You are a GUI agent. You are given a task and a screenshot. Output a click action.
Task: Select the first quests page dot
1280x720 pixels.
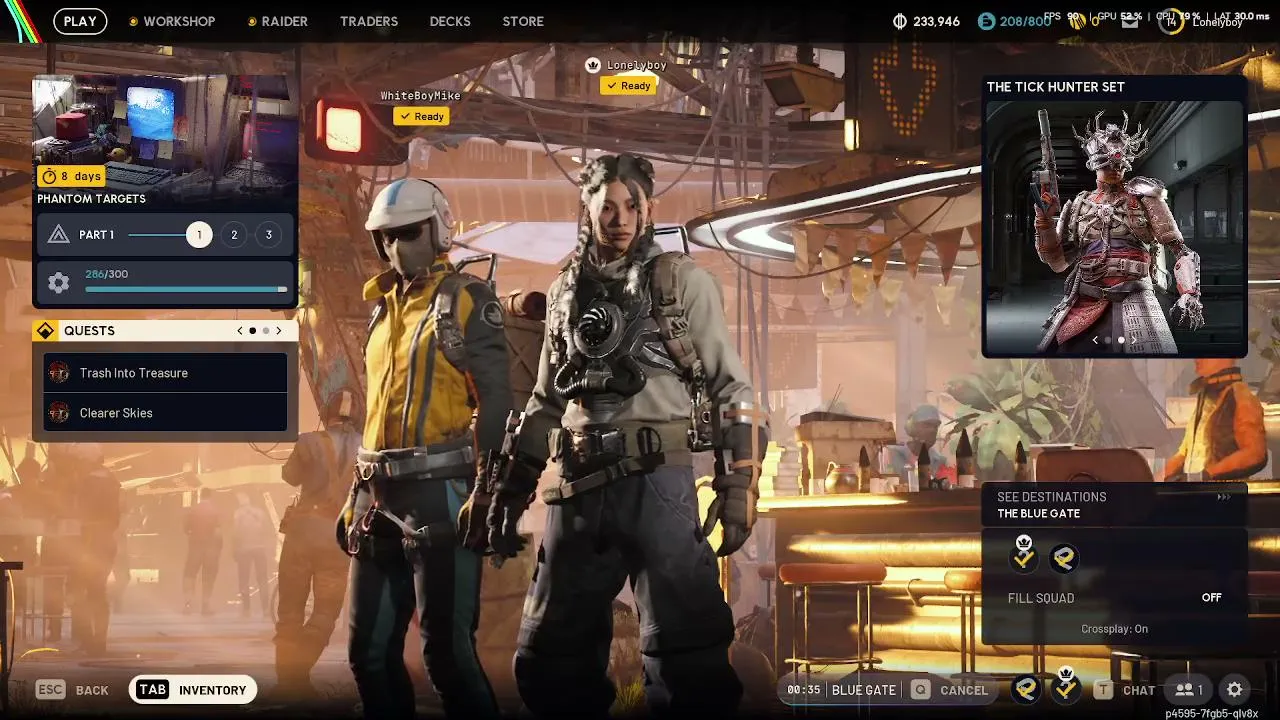click(252, 331)
